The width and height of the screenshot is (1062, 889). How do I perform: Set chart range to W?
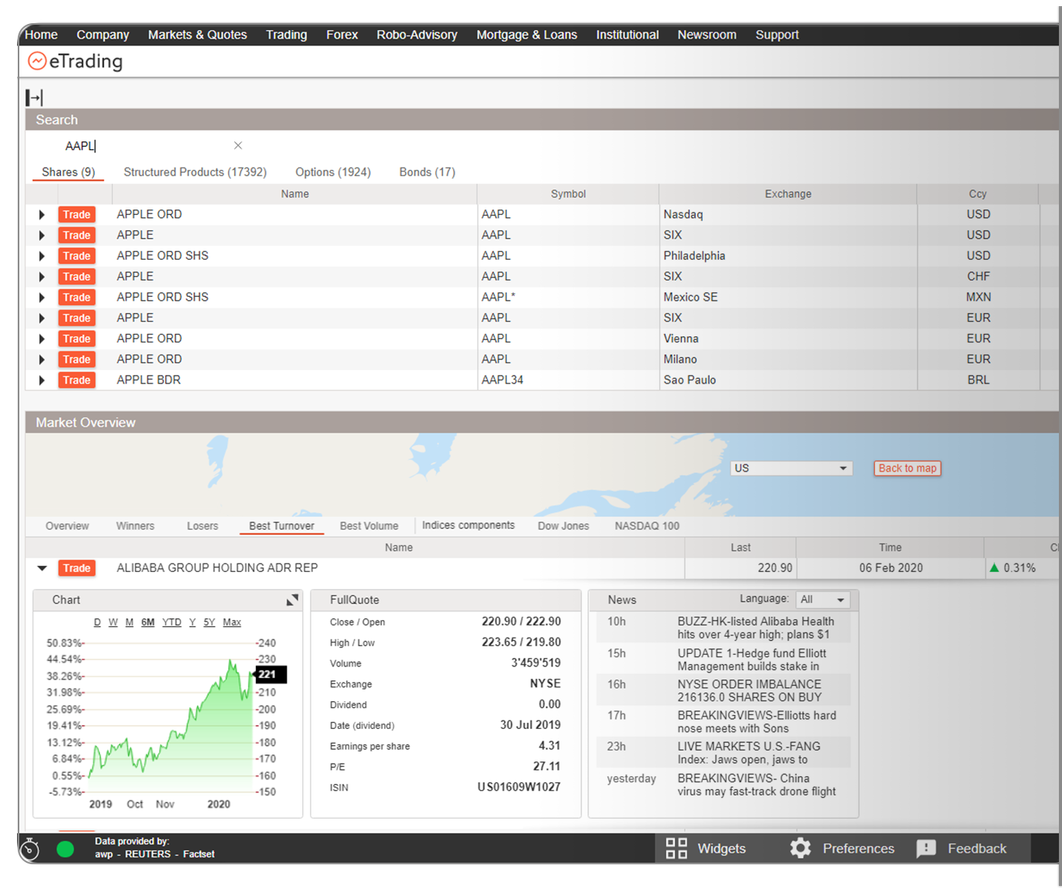(x=113, y=622)
